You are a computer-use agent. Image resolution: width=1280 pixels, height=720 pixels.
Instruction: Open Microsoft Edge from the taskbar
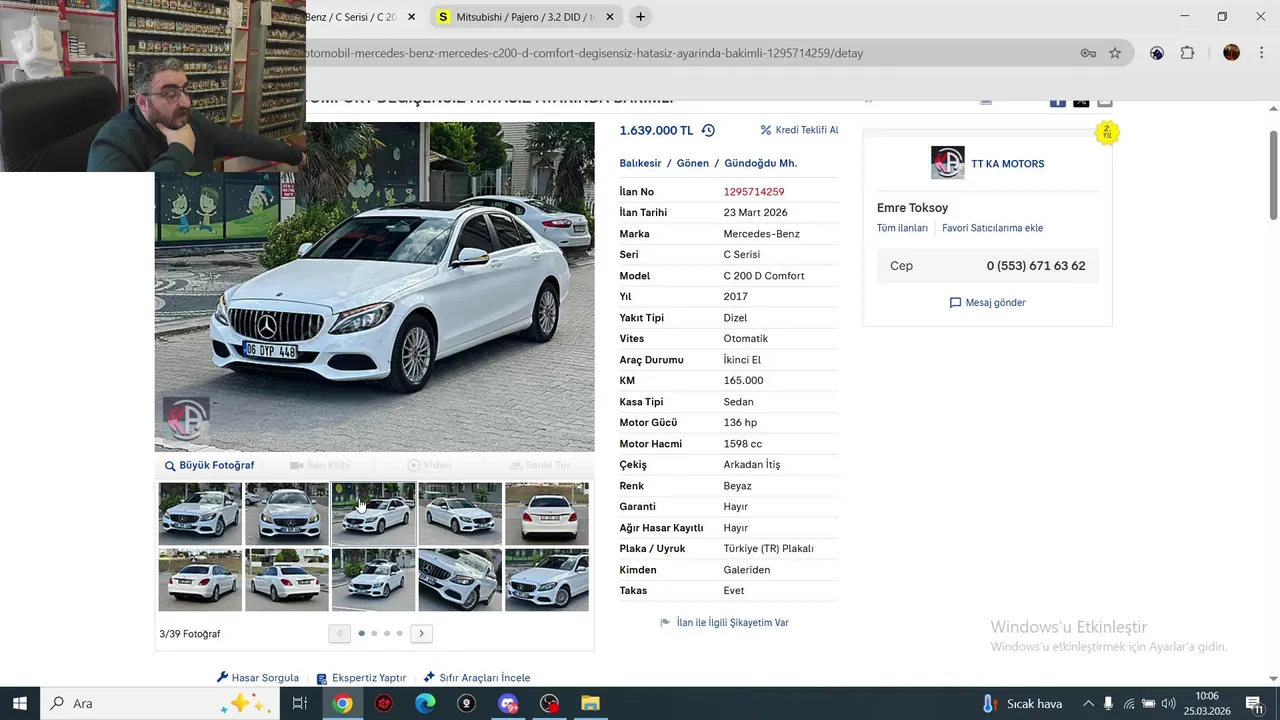pyautogui.click(x=425, y=703)
